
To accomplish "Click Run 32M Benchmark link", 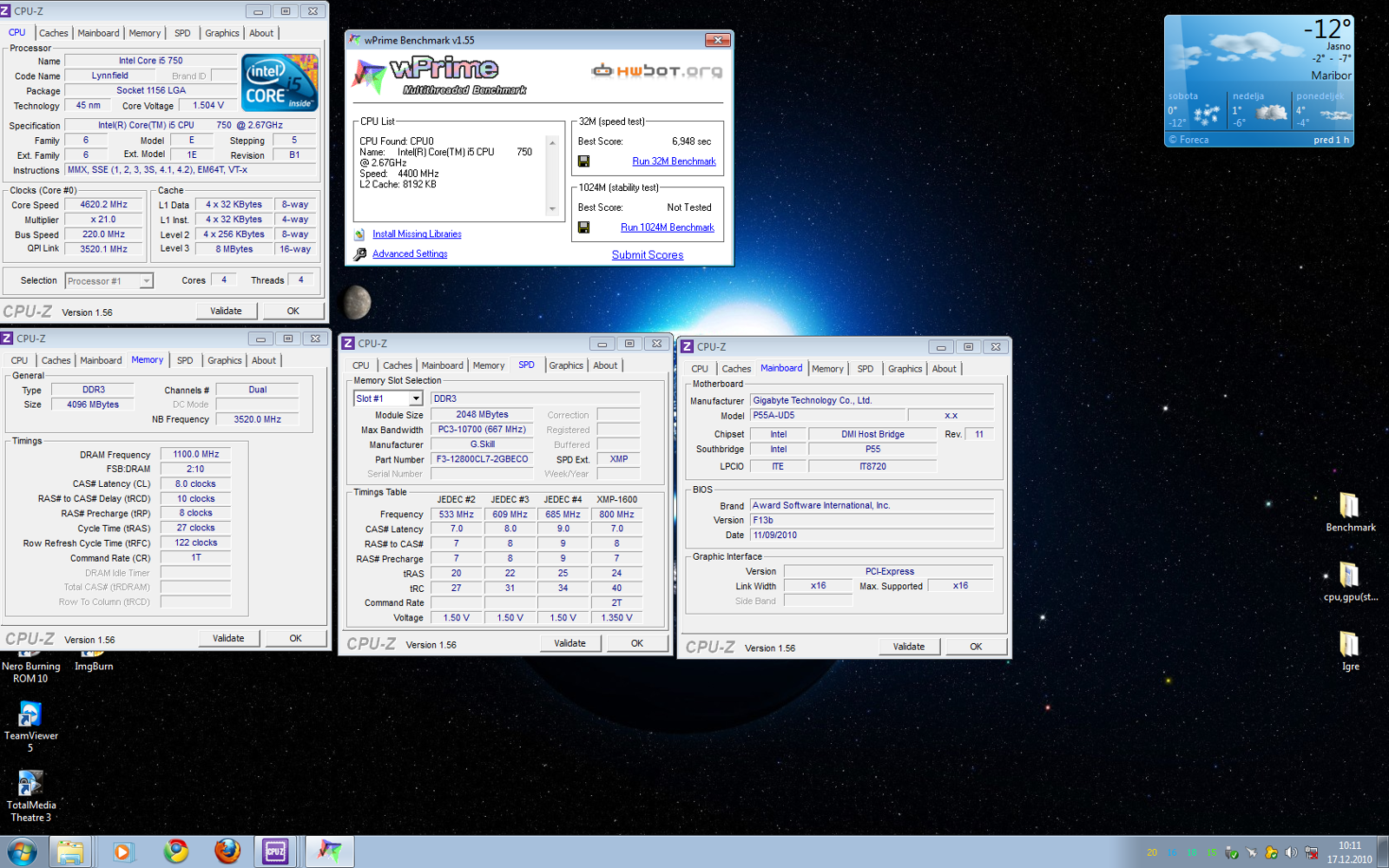I will (x=674, y=161).
